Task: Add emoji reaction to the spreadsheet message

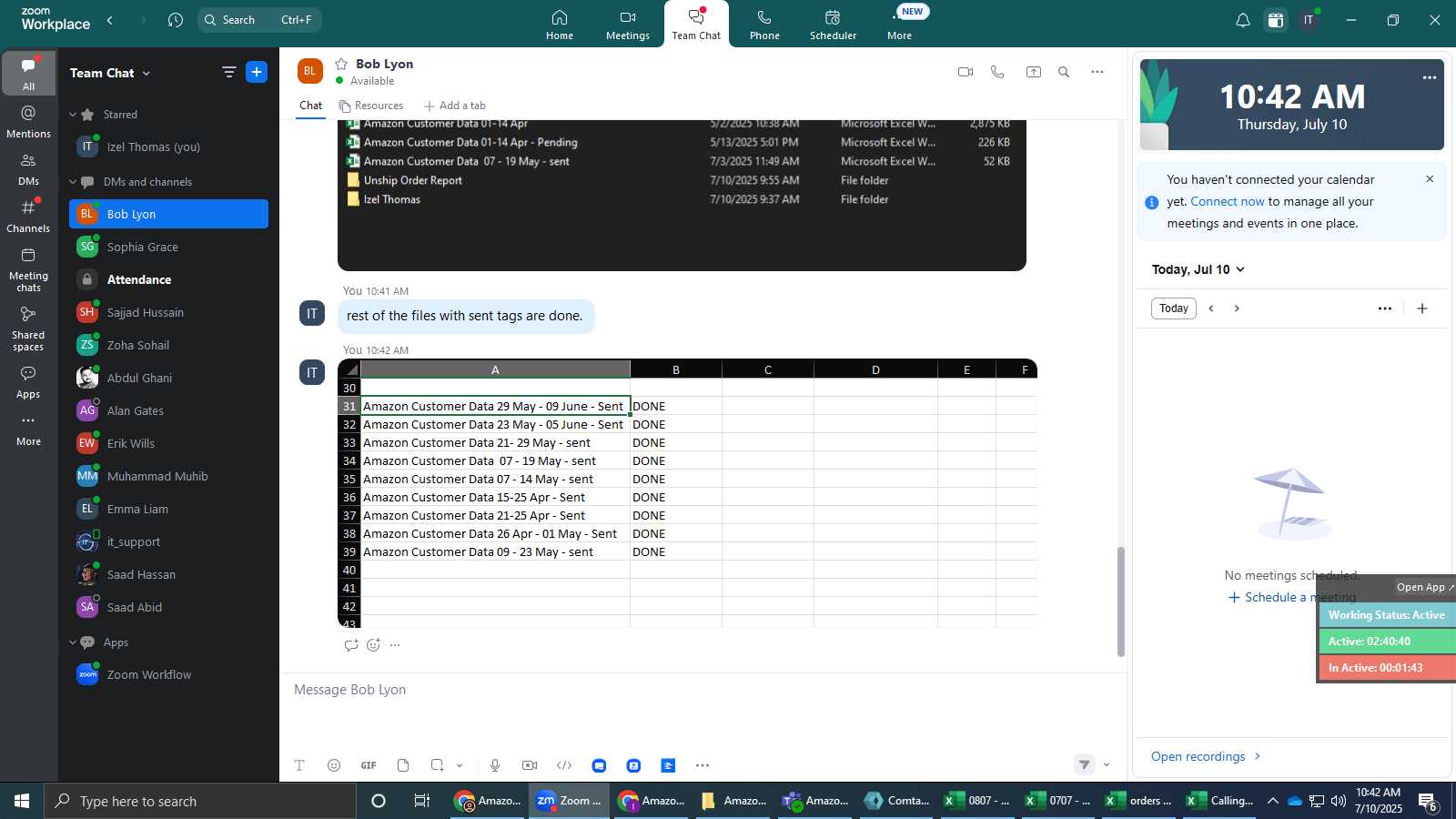Action: click(x=373, y=645)
